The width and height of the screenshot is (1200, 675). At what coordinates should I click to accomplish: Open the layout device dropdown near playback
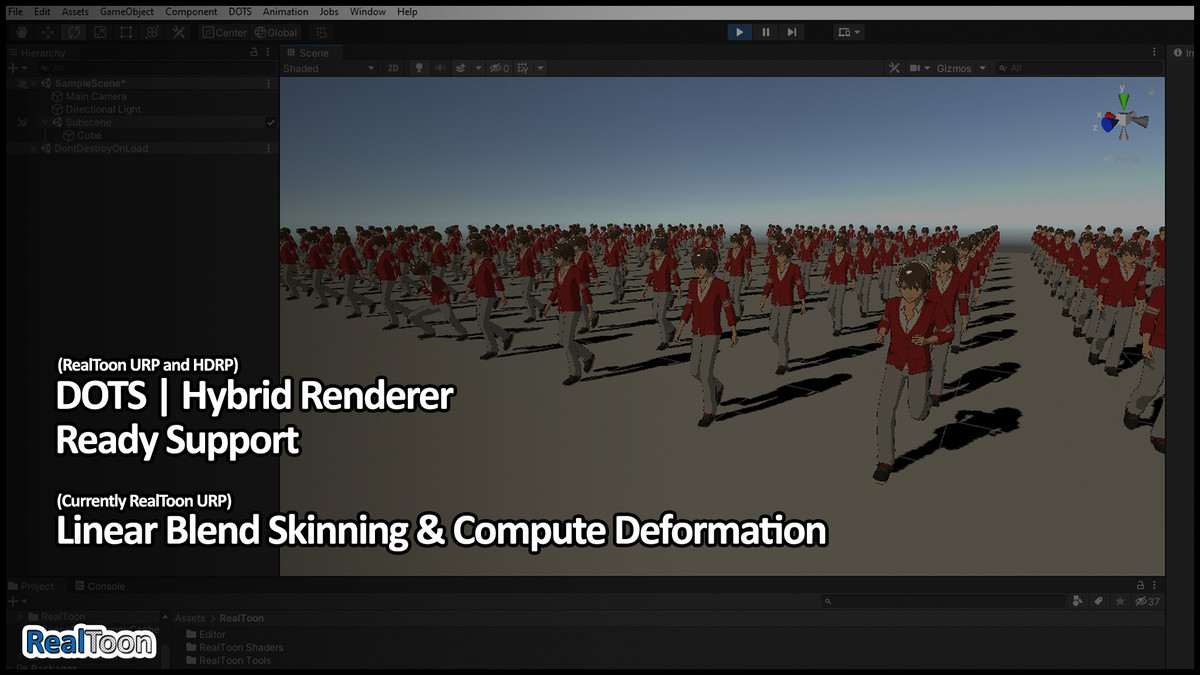[848, 32]
